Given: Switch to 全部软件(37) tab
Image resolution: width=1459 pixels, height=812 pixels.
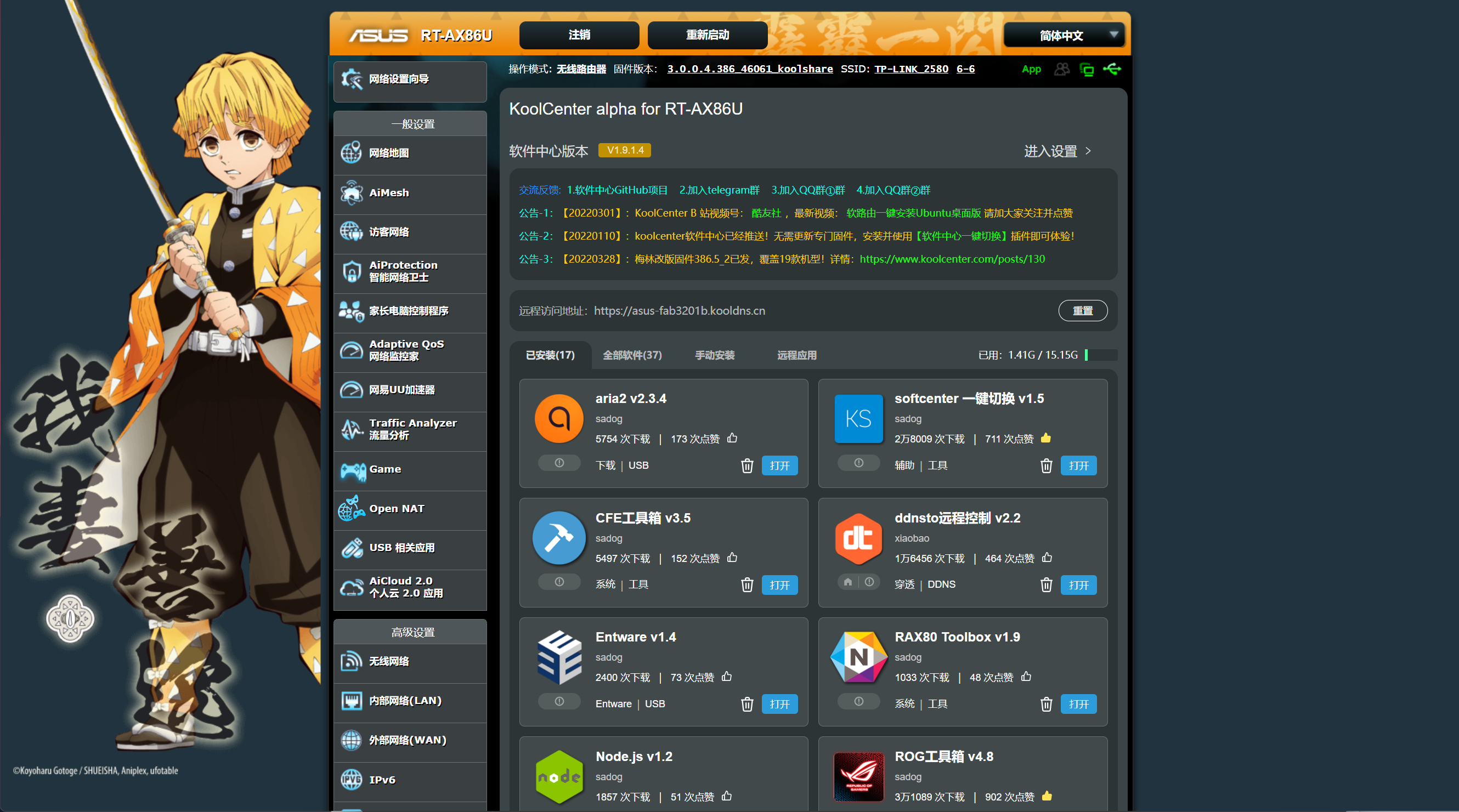Looking at the screenshot, I should click(x=632, y=355).
